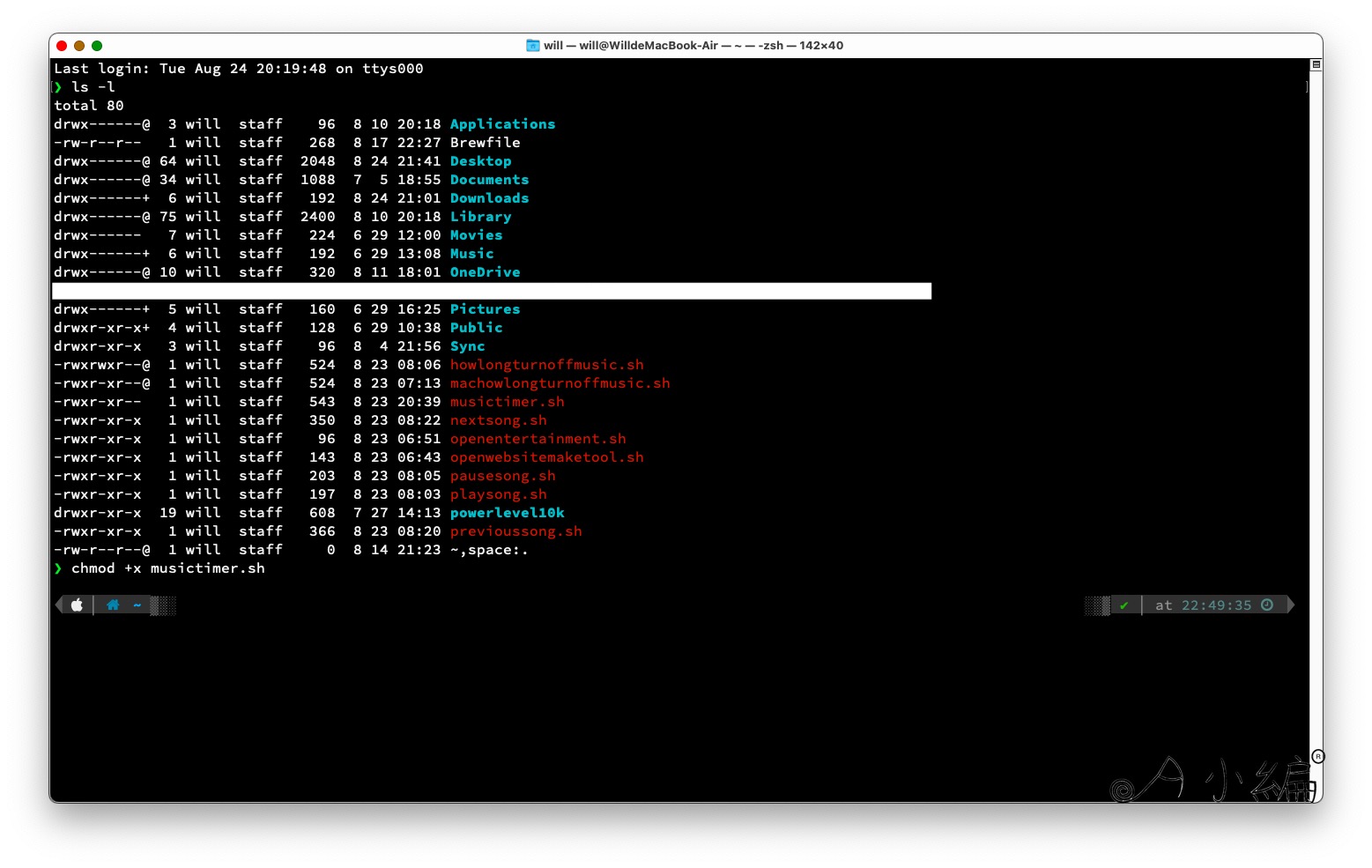Click the tilde directory segment in prompt
The width and height of the screenshot is (1372, 868).
137,605
